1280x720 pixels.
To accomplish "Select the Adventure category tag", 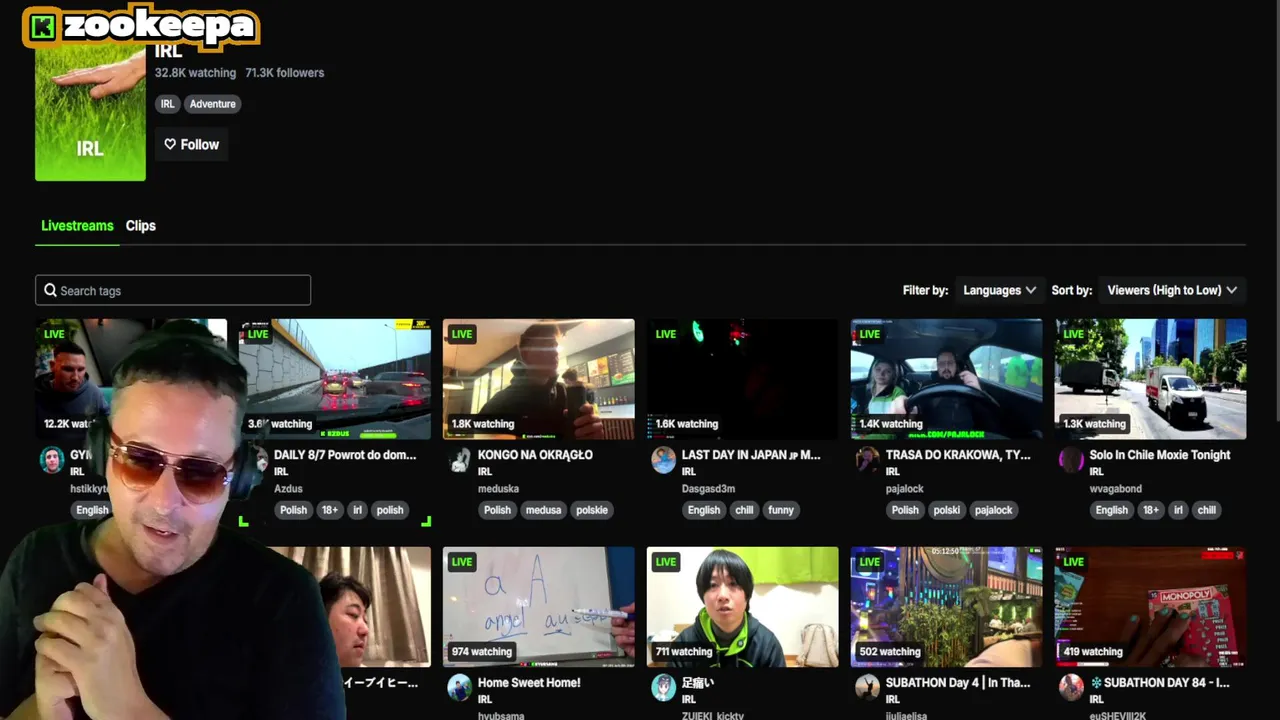I will (x=213, y=104).
